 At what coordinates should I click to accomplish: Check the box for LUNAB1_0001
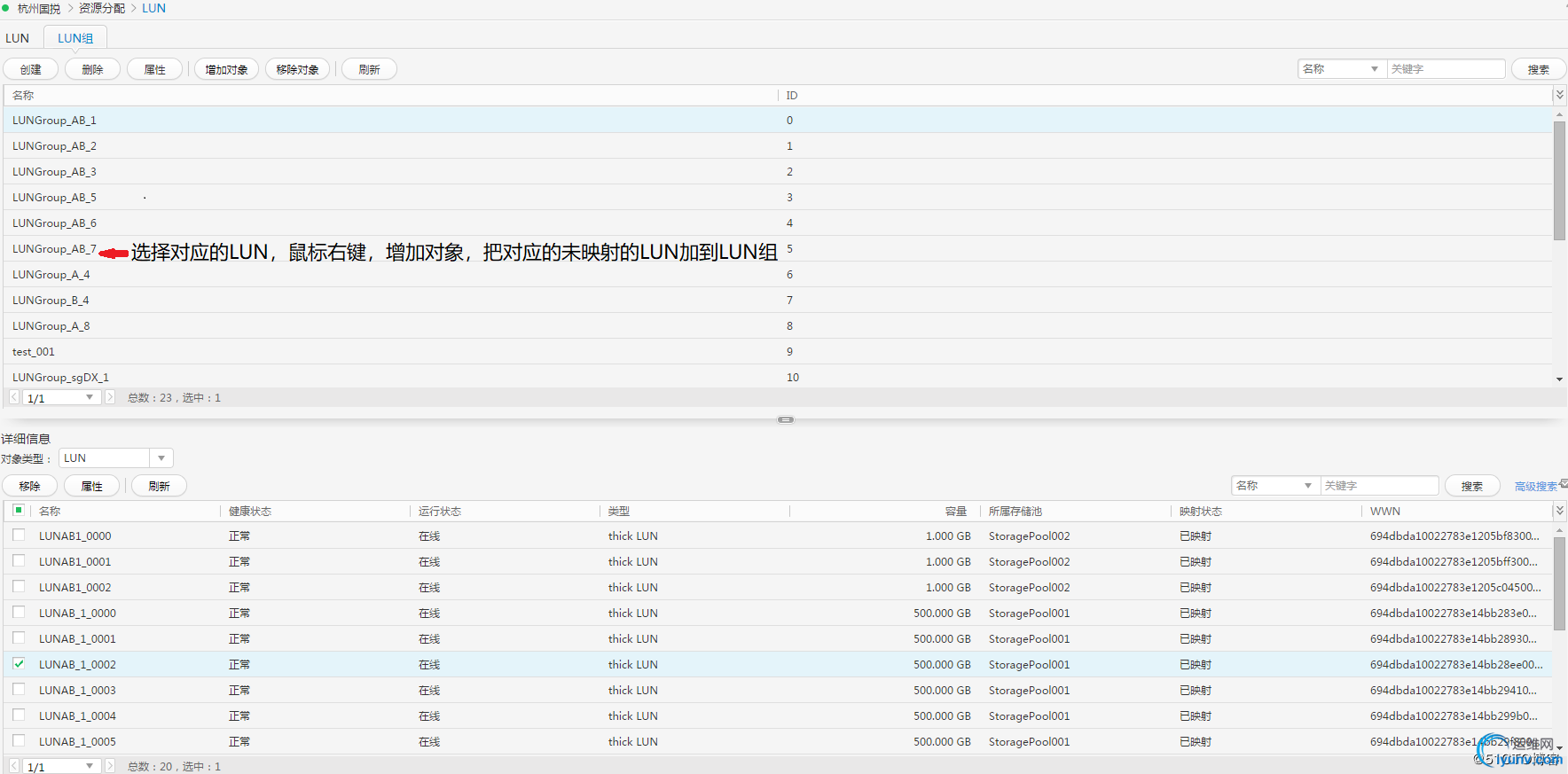point(19,561)
